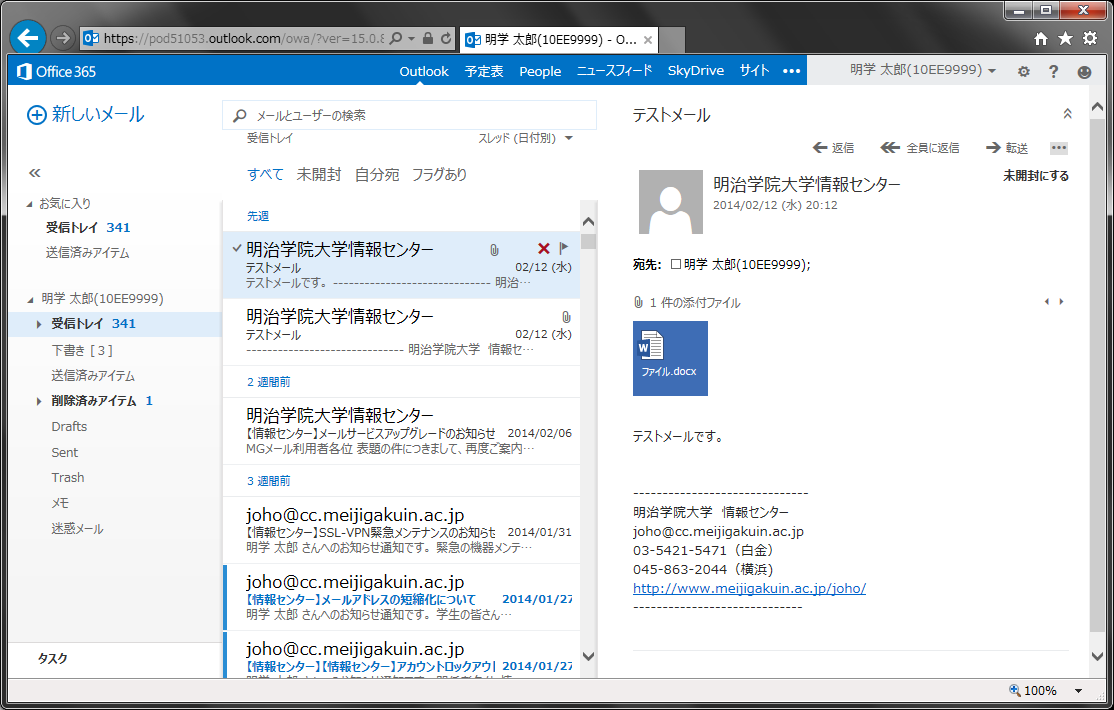Open the タスク link
The width and height of the screenshot is (1114, 710).
point(53,659)
